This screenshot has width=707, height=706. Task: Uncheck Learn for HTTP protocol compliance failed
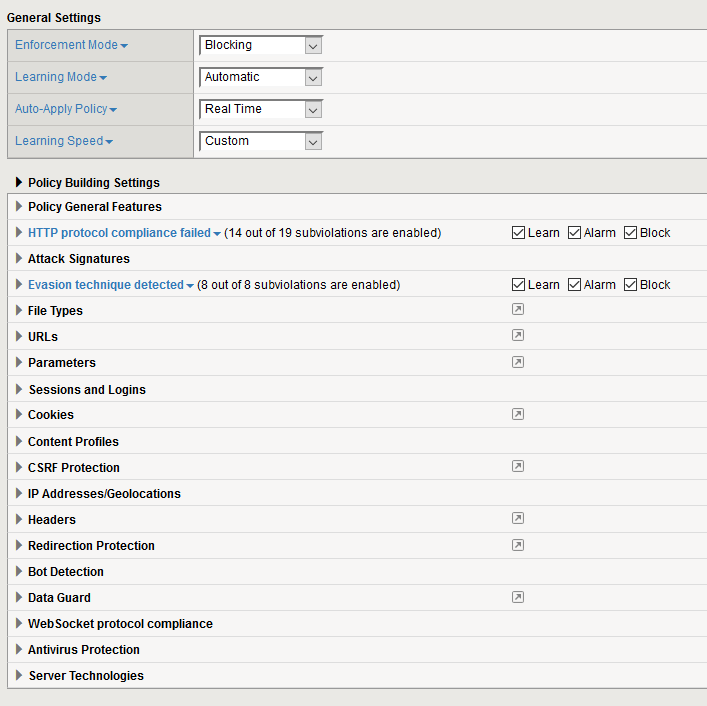point(518,233)
